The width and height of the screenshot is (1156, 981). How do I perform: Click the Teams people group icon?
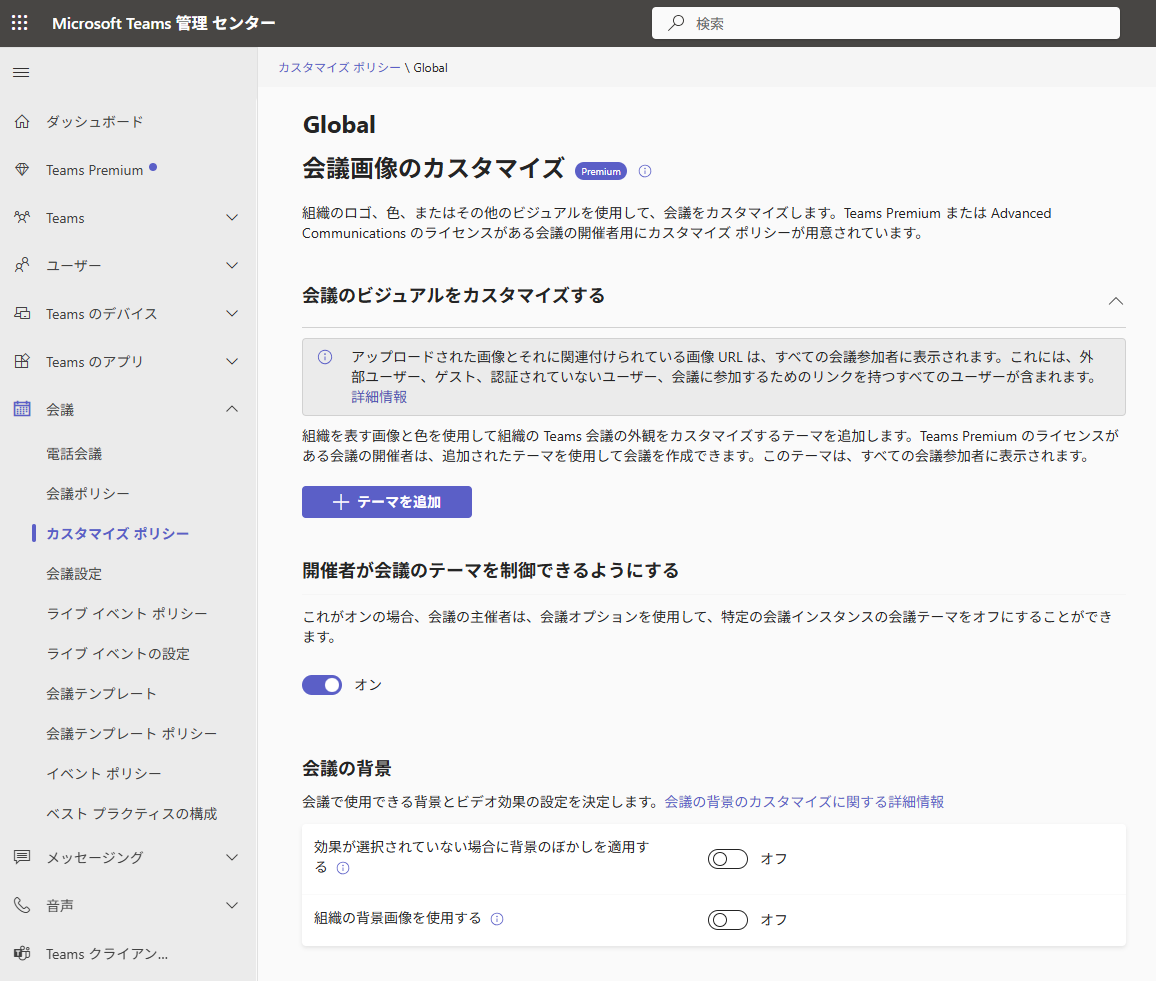pos(22,217)
